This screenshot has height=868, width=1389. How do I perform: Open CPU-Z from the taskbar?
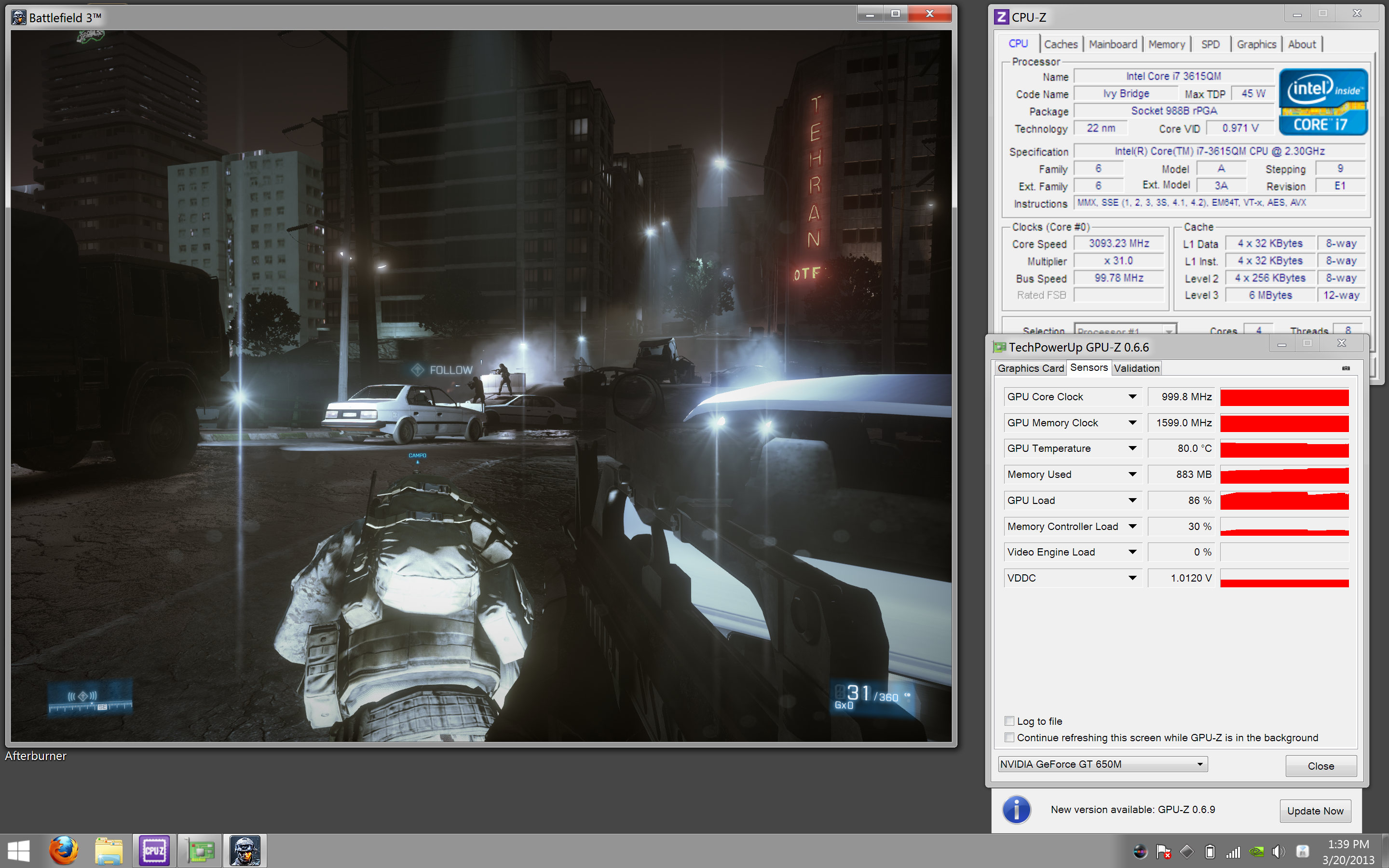pyautogui.click(x=154, y=850)
